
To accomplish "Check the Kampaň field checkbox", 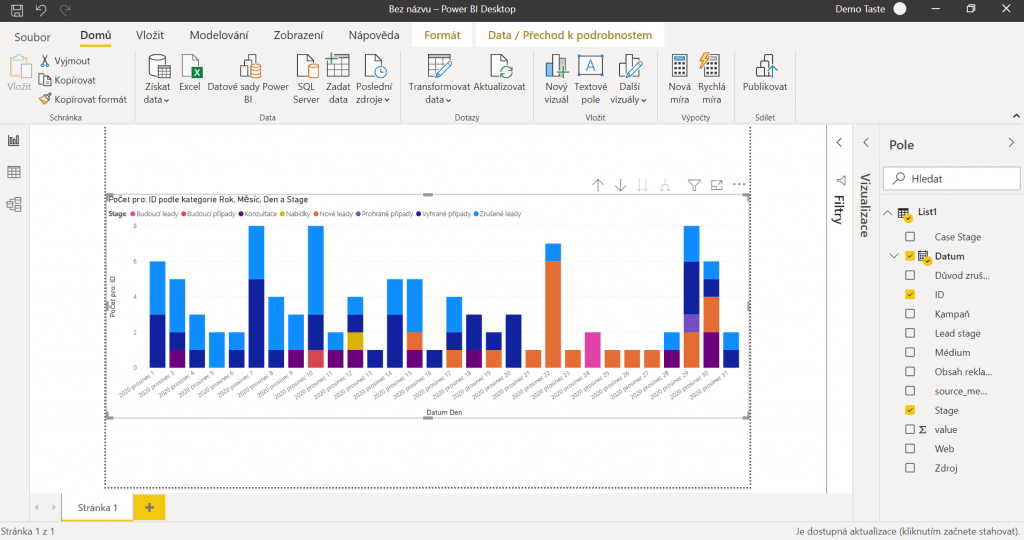I will click(x=910, y=314).
